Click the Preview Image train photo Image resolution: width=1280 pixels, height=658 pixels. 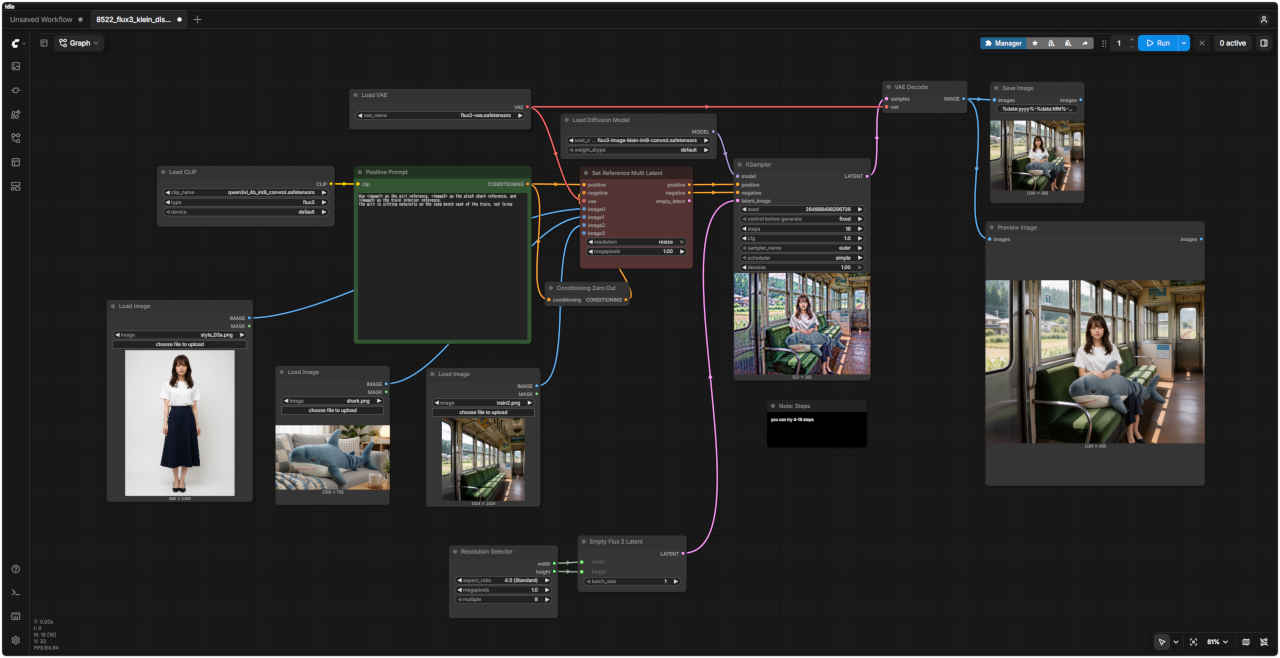tap(1095, 361)
